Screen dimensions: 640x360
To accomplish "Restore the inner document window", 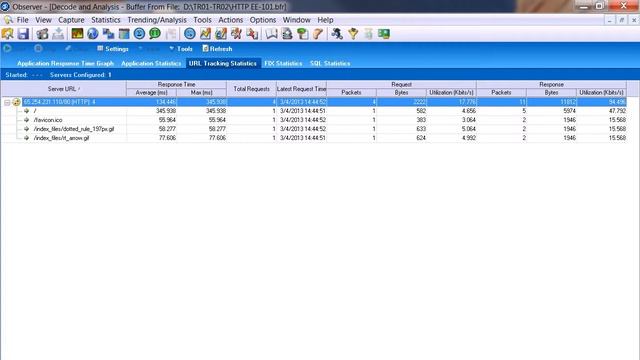I will (622, 20).
